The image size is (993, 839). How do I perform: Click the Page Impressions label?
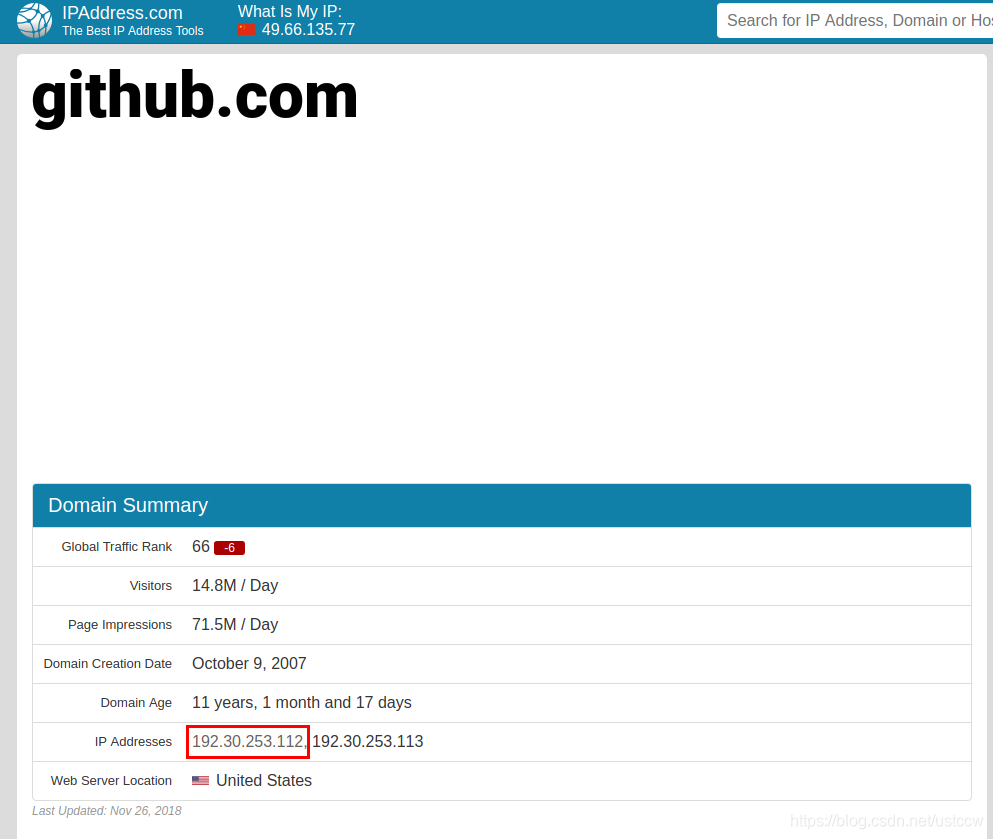coord(120,625)
